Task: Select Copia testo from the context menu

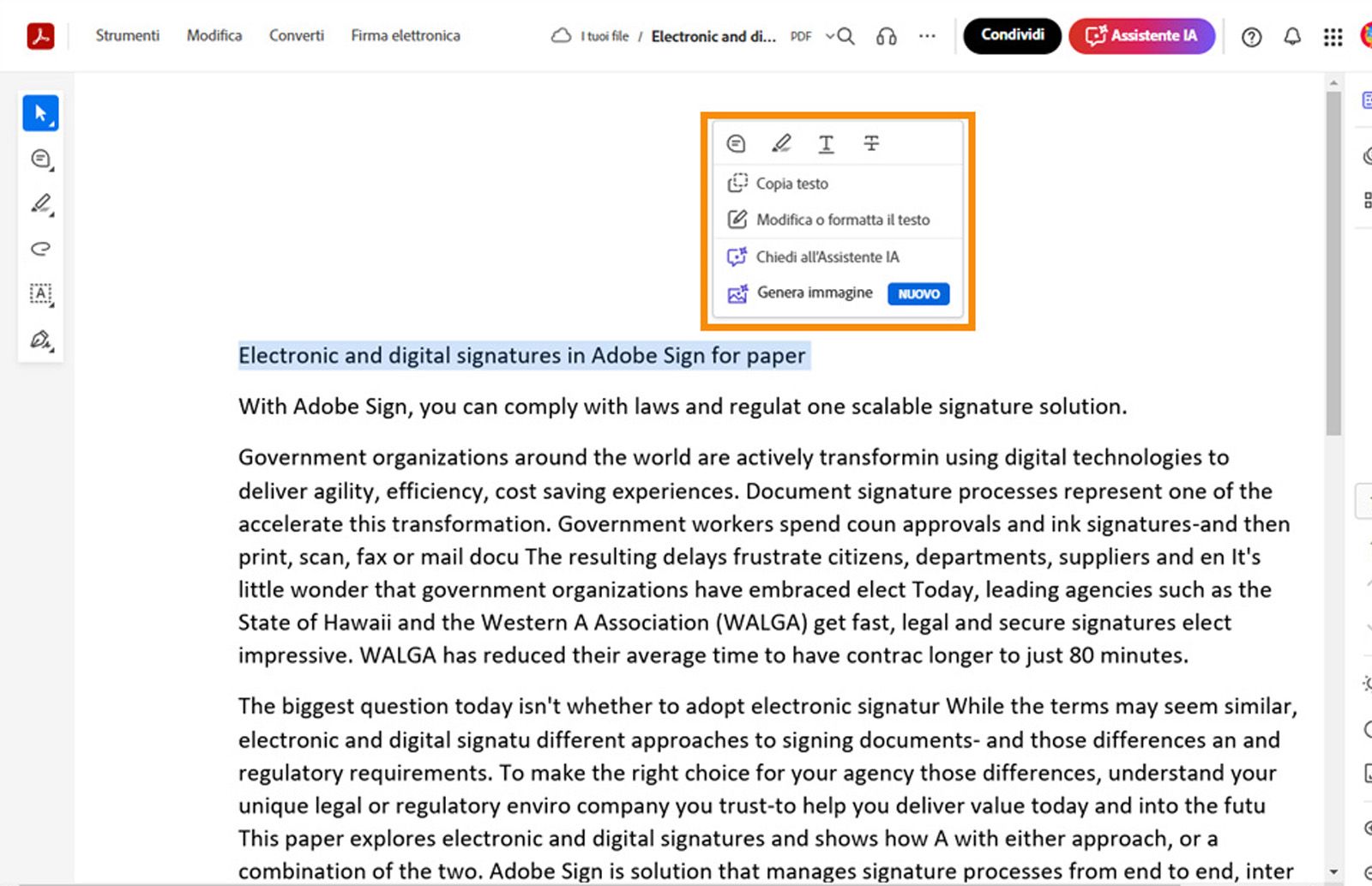Action: click(791, 183)
